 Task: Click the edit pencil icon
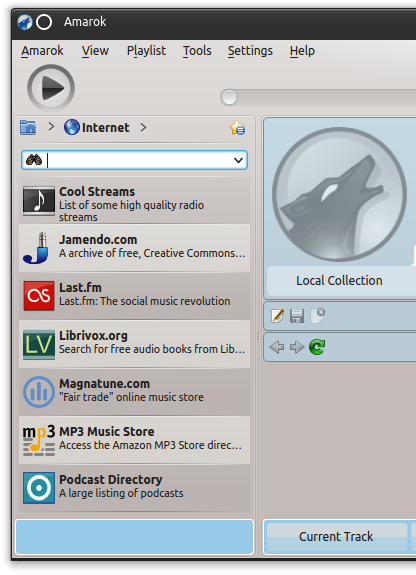pyautogui.click(x=277, y=316)
